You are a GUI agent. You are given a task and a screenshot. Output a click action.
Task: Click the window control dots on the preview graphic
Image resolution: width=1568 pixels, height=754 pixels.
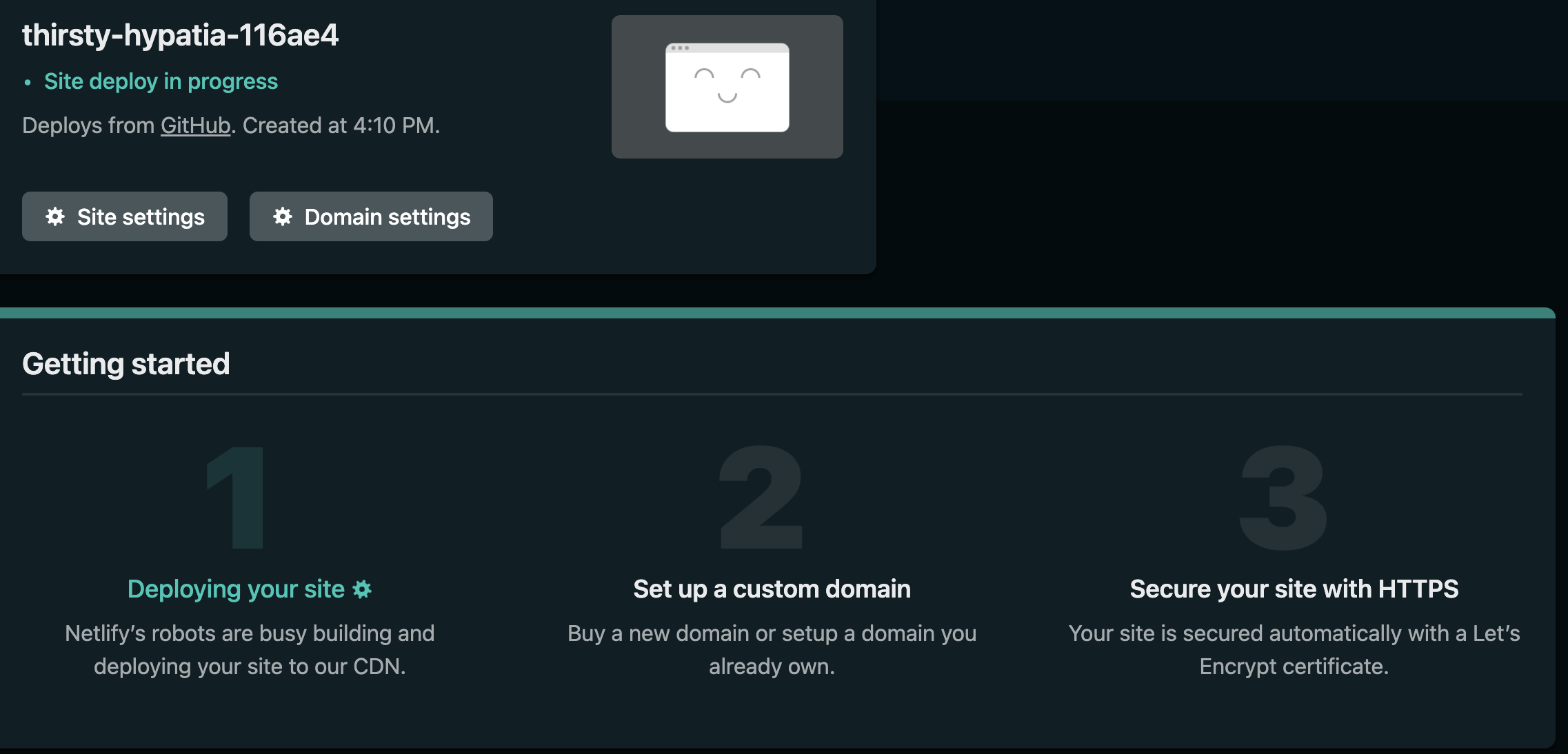[679, 50]
